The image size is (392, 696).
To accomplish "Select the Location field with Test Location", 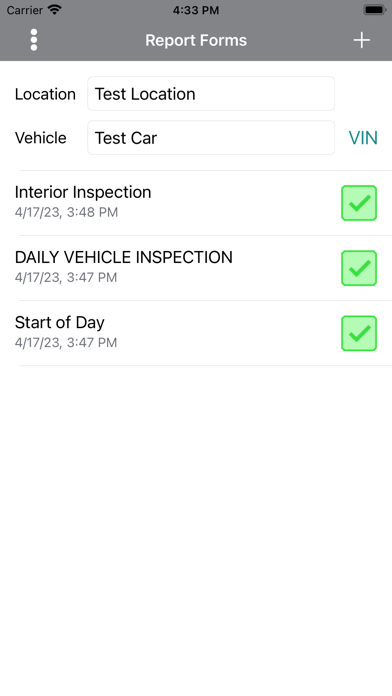I will (x=211, y=94).
